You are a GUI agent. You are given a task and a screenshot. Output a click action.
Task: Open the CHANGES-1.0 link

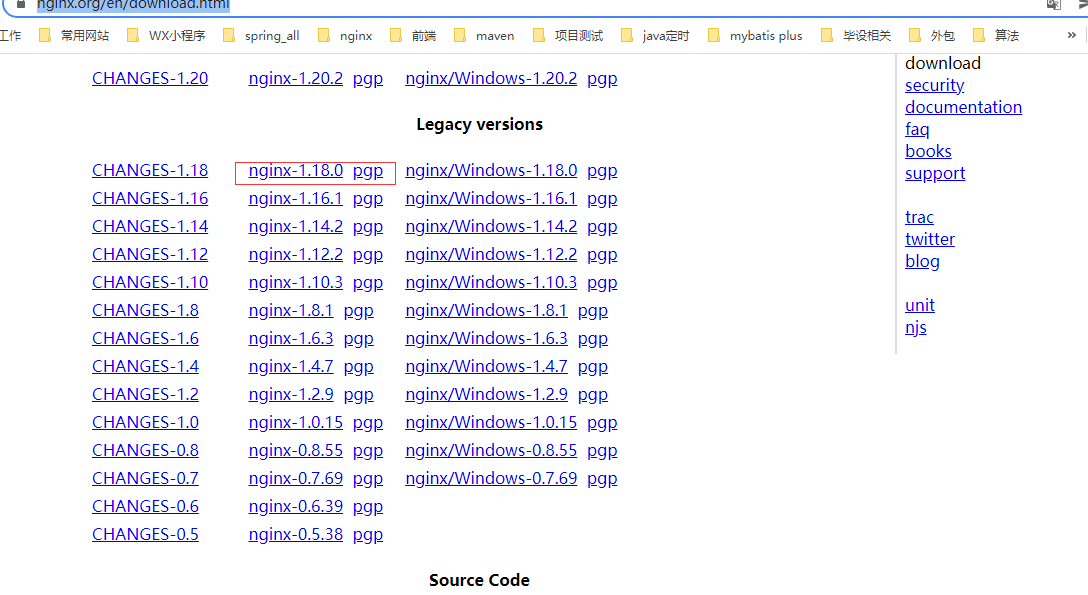(x=145, y=422)
